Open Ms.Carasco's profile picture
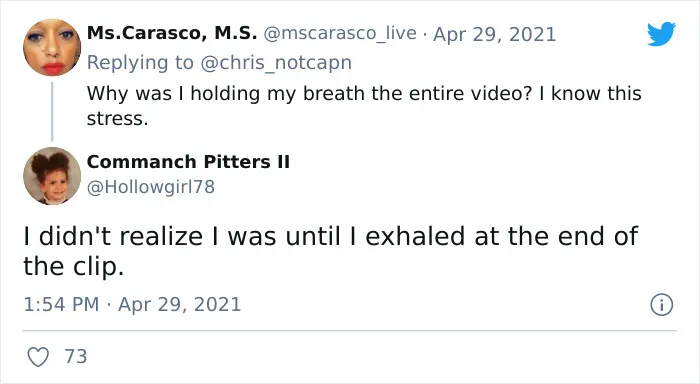 coord(52,47)
